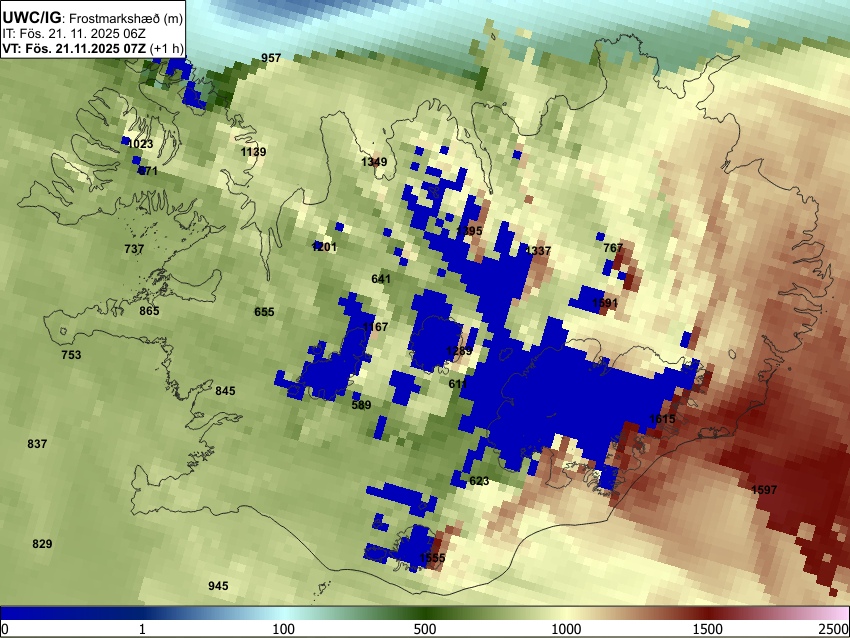Viewport: 850px width, 638px height.
Task: Click the 623 value label
Action: pyautogui.click(x=479, y=481)
